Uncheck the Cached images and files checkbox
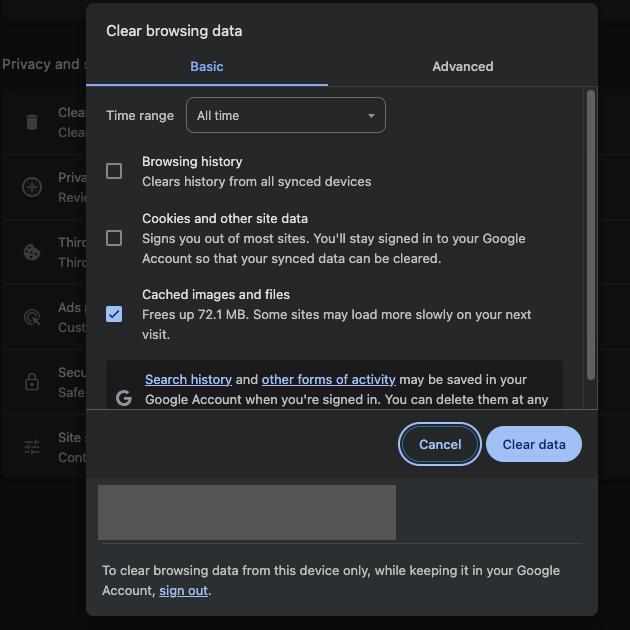The width and height of the screenshot is (630, 630). pyautogui.click(x=114, y=314)
